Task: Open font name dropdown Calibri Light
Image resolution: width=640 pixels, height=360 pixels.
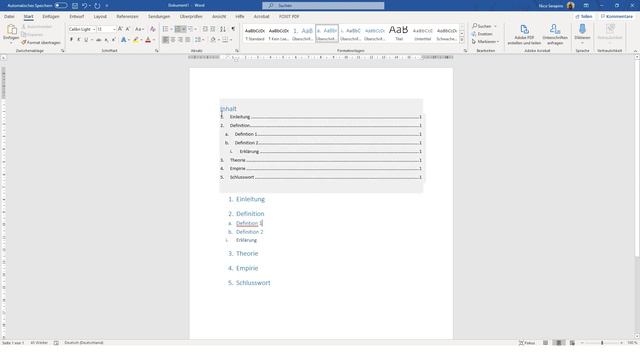Action: (93, 29)
